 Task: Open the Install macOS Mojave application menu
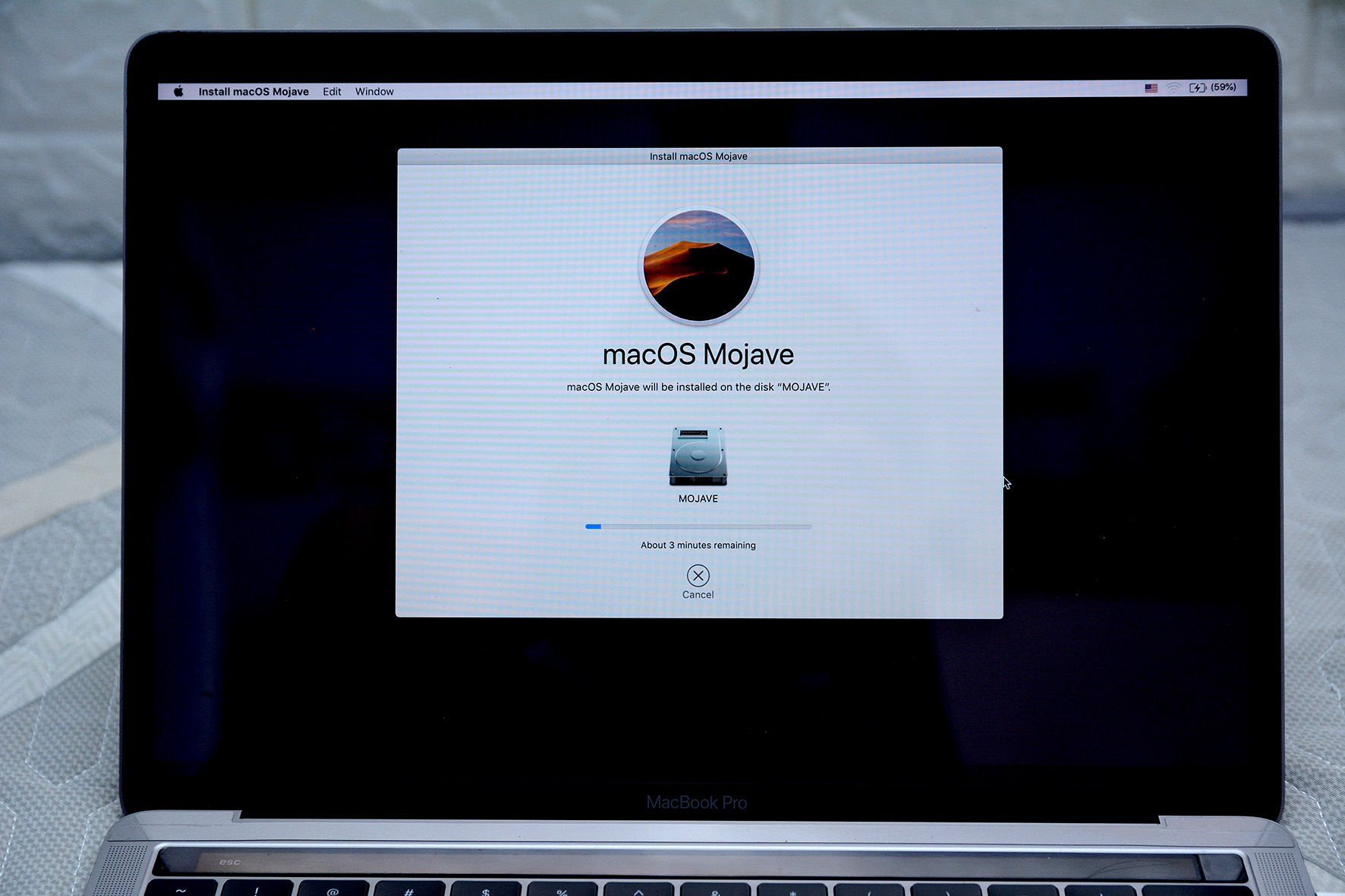click(254, 91)
